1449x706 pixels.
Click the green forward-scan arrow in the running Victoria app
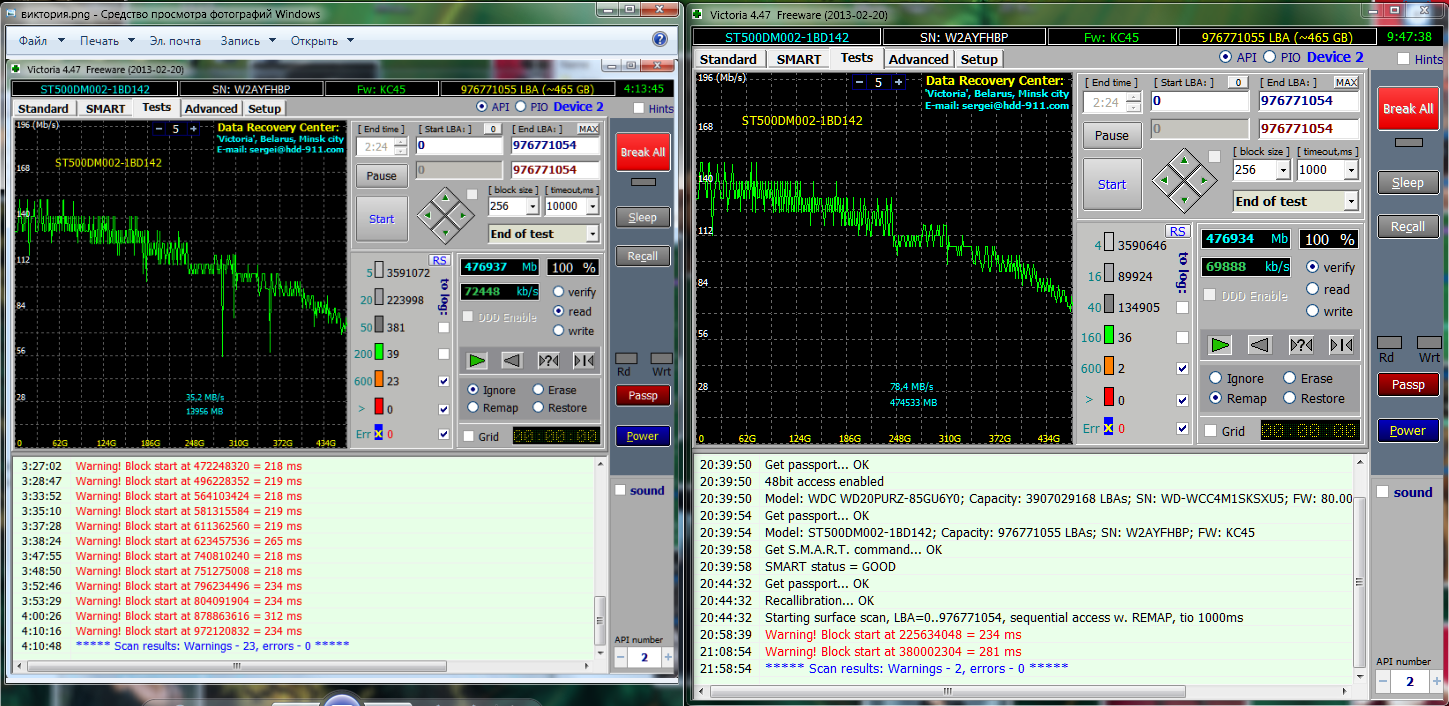click(x=1220, y=345)
